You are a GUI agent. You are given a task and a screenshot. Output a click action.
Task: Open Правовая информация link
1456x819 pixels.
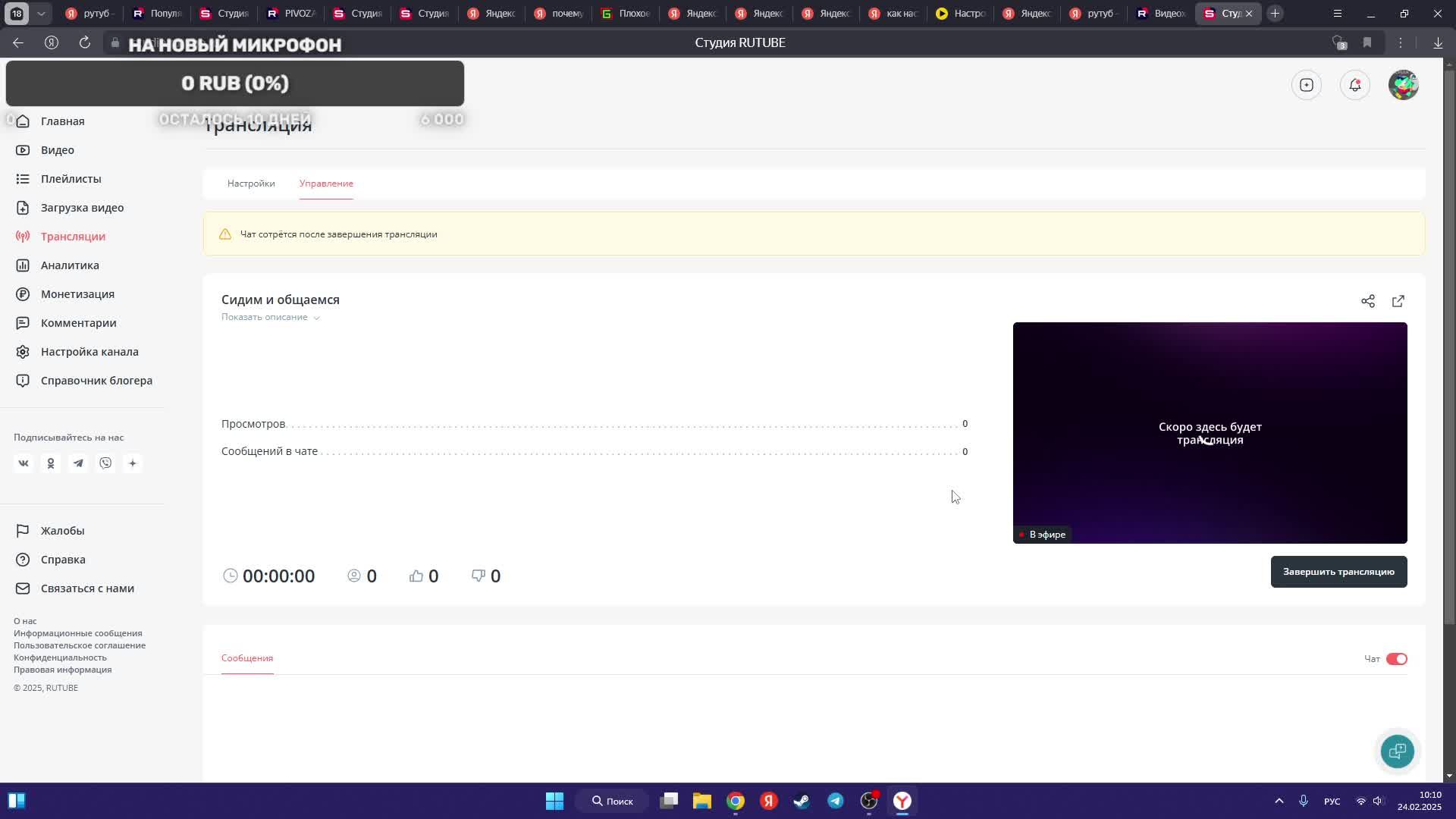tap(62, 670)
